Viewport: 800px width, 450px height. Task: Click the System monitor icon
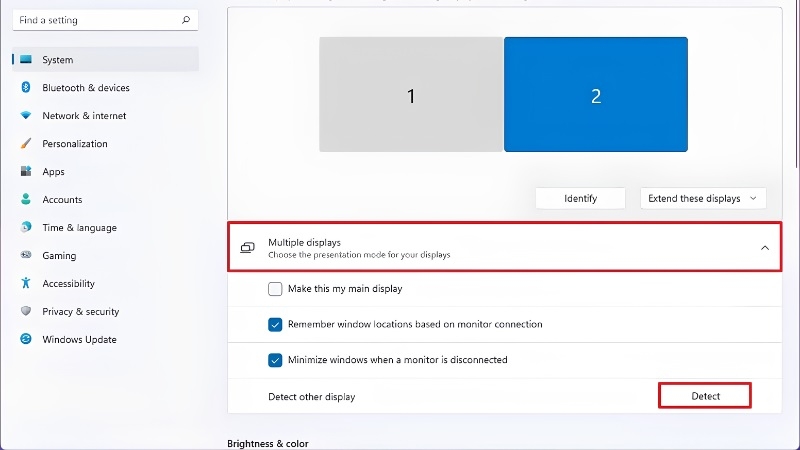[x=26, y=60]
